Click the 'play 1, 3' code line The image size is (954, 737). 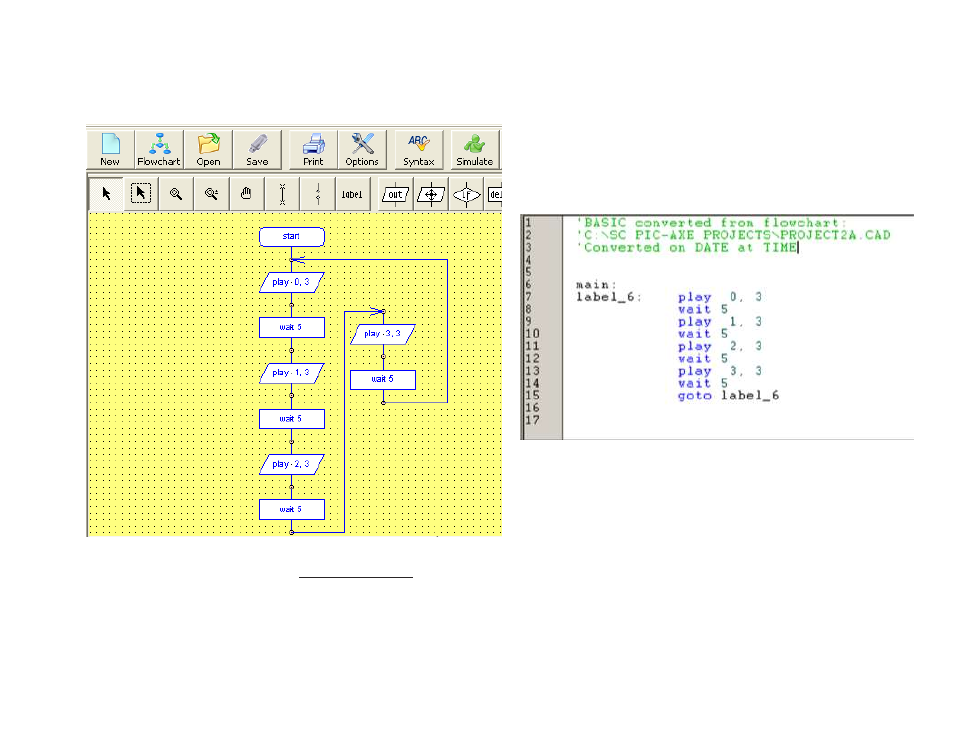[720, 322]
